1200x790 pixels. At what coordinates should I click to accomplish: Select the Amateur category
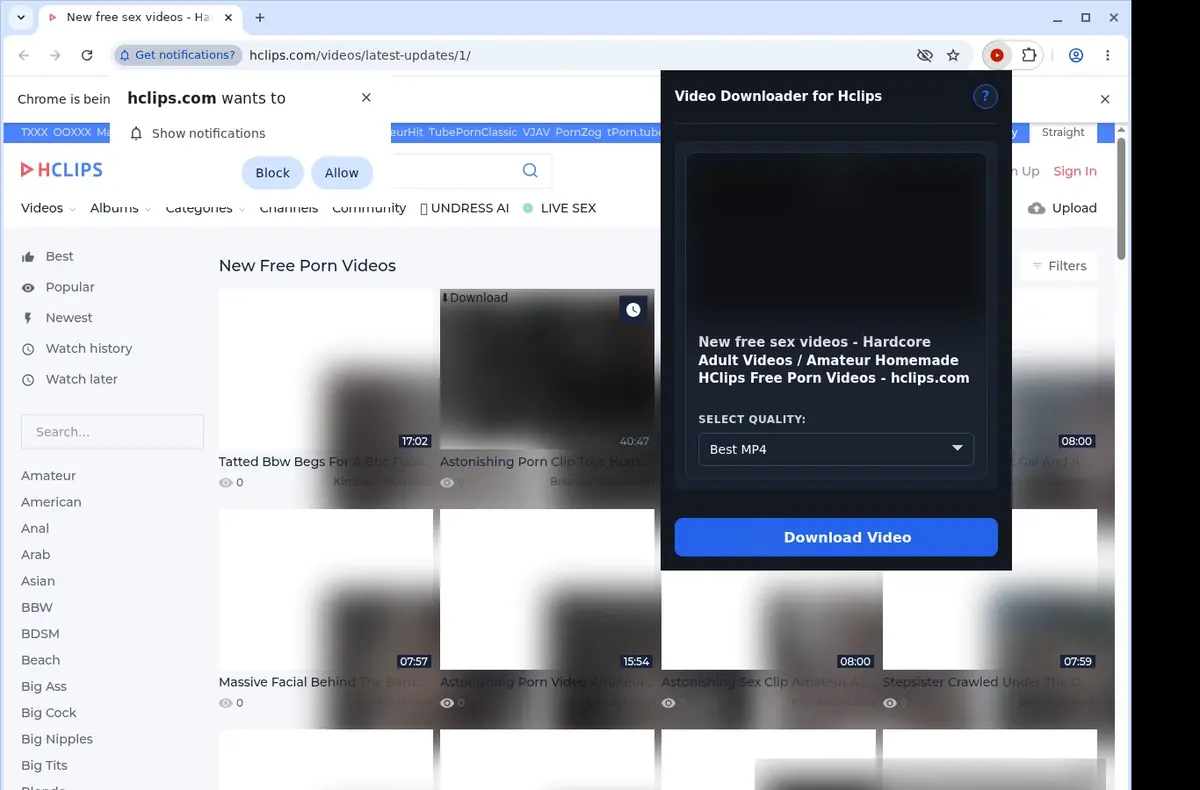[48, 476]
